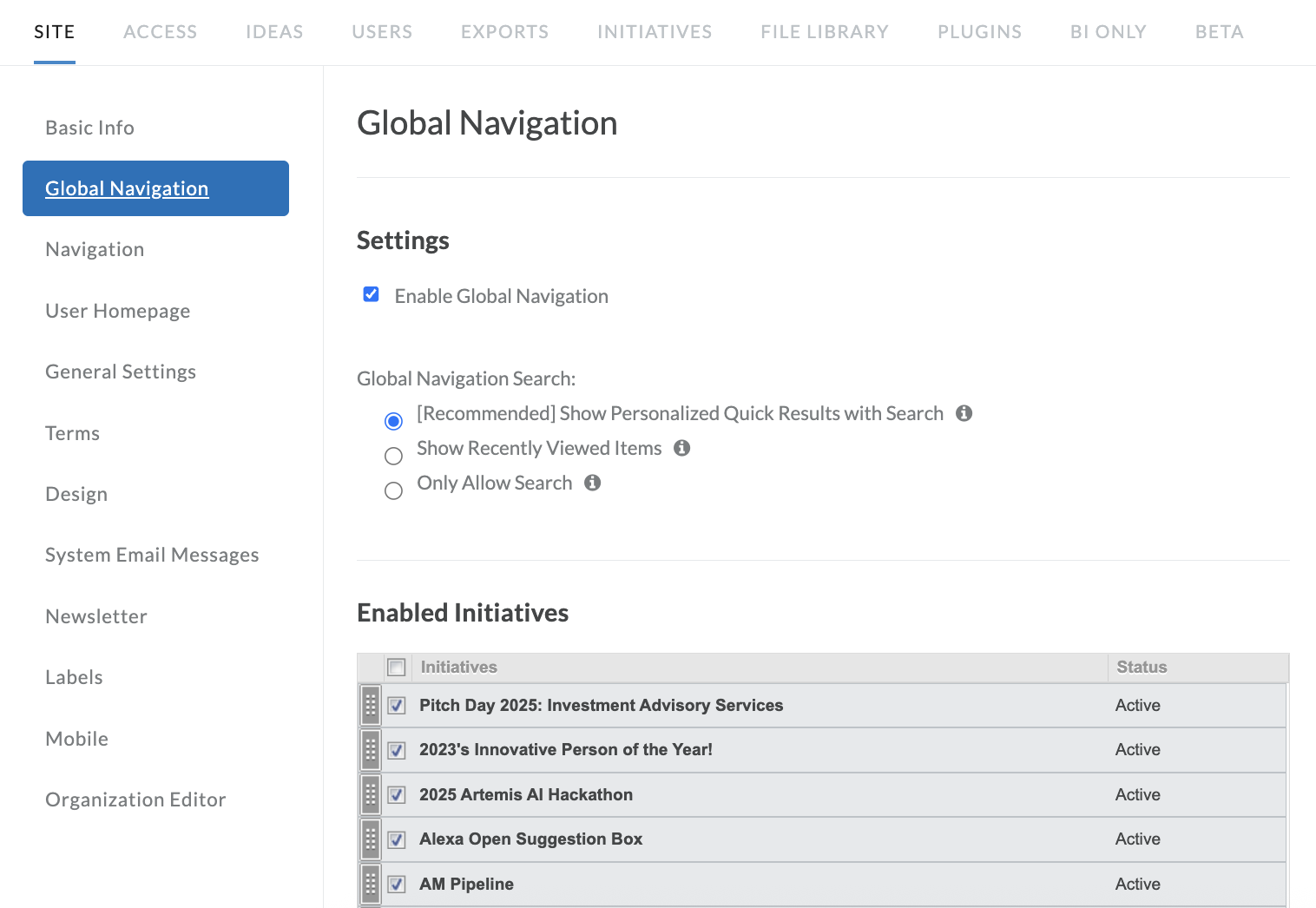Open User Homepage settings

click(x=117, y=311)
